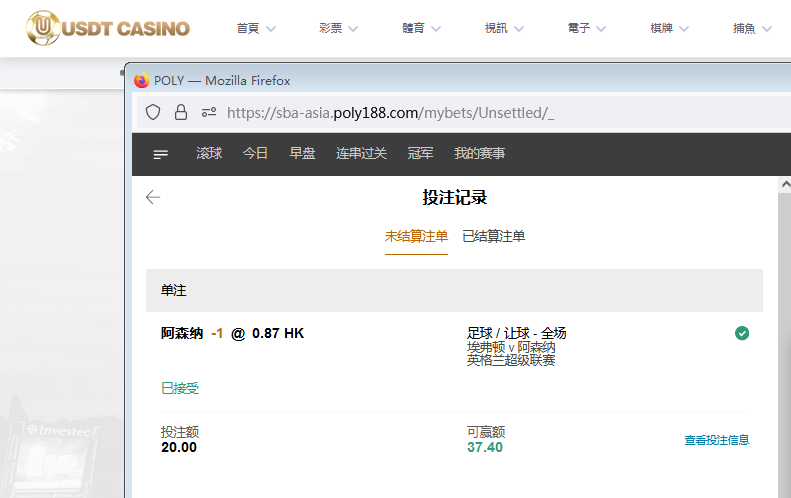The width and height of the screenshot is (791, 498).
Task: Click the 埃弗顿 v 阿森纳 match text
Action: click(x=511, y=347)
